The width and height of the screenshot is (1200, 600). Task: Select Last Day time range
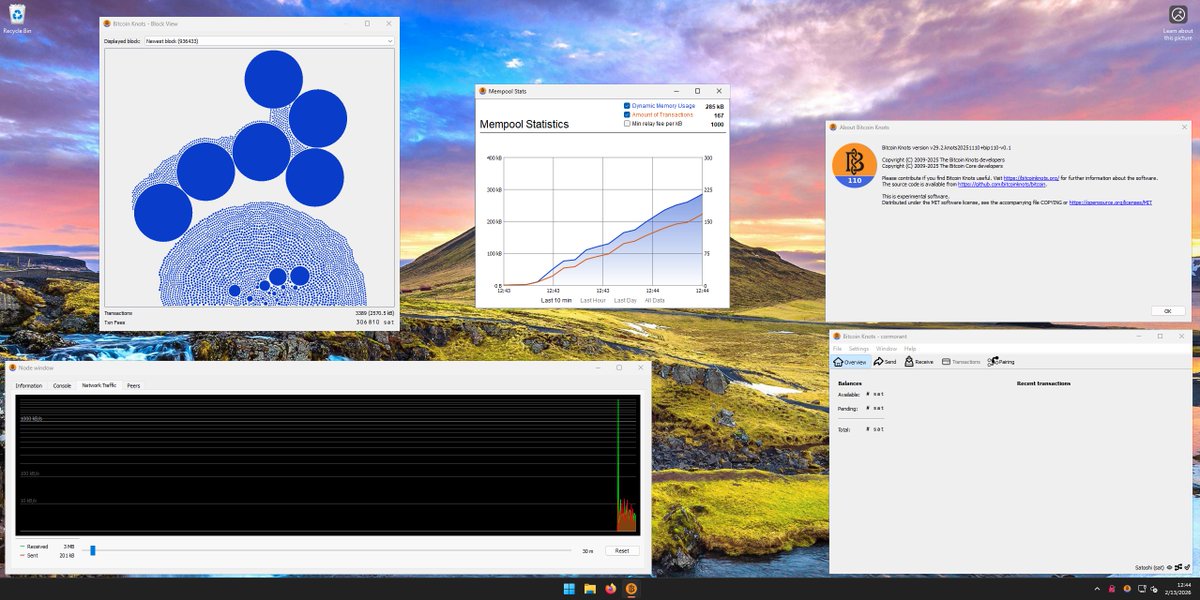625,300
